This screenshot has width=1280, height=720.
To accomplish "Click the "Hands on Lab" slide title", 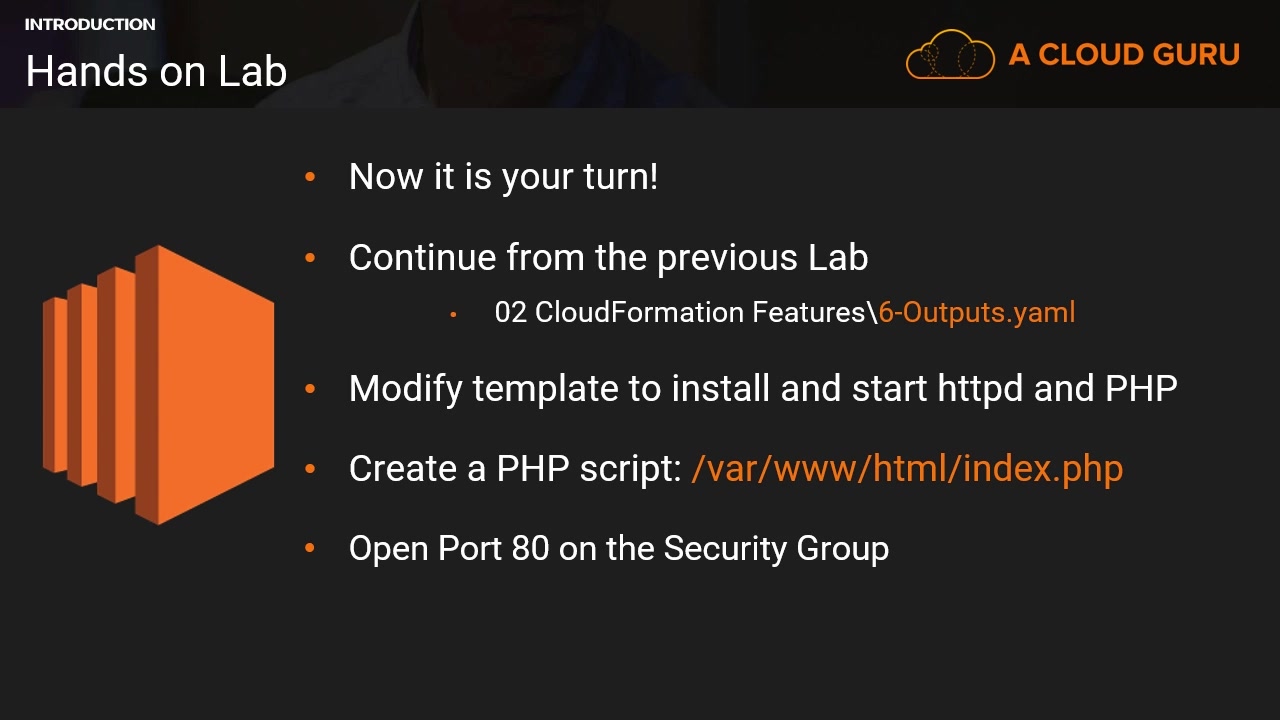I will [x=156, y=71].
